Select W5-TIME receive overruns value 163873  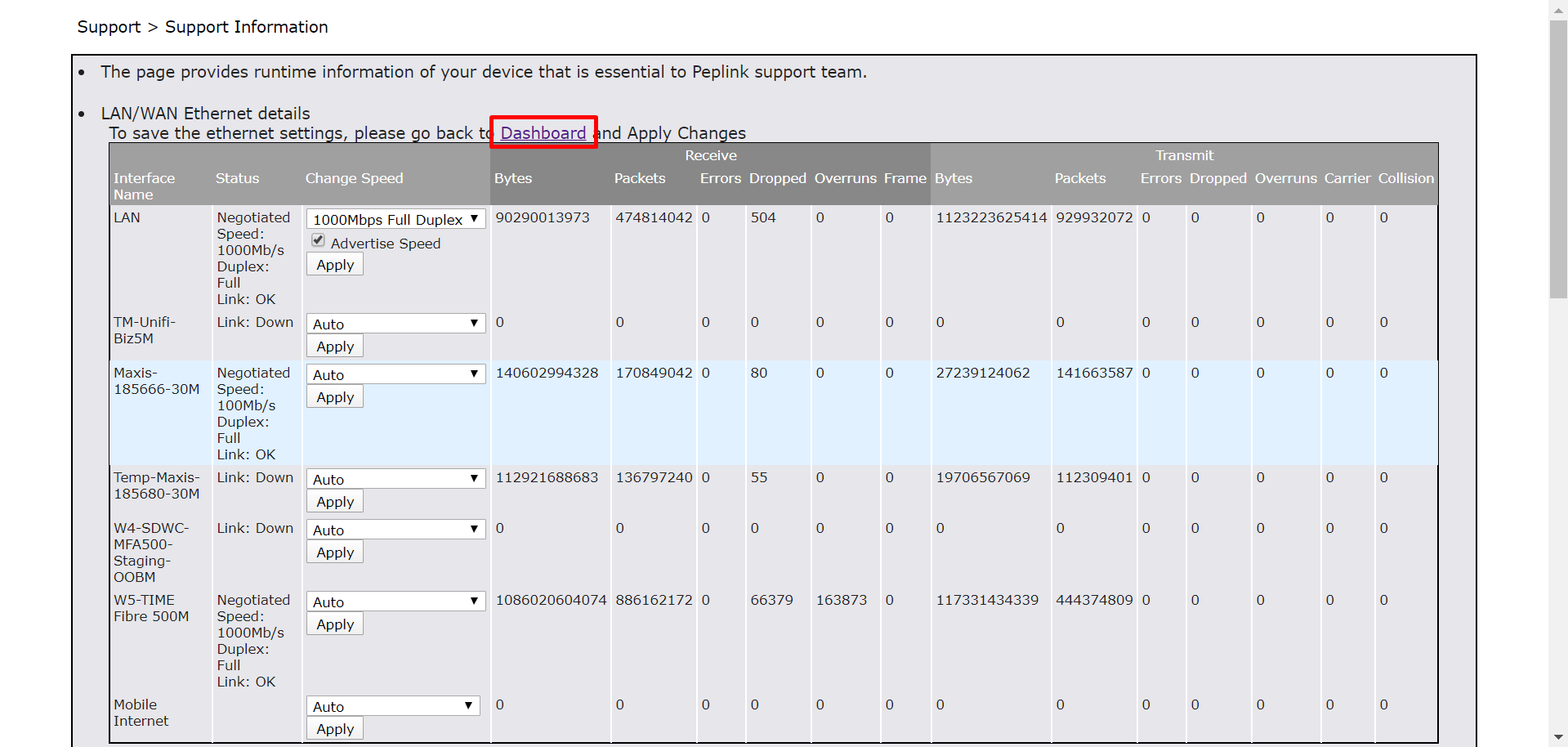click(x=842, y=600)
